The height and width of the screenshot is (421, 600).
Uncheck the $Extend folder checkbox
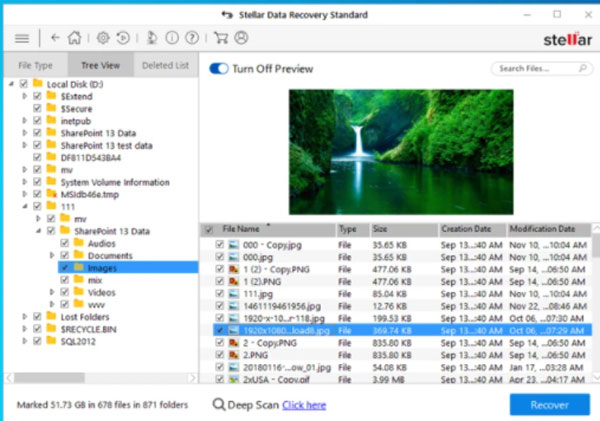(37, 96)
